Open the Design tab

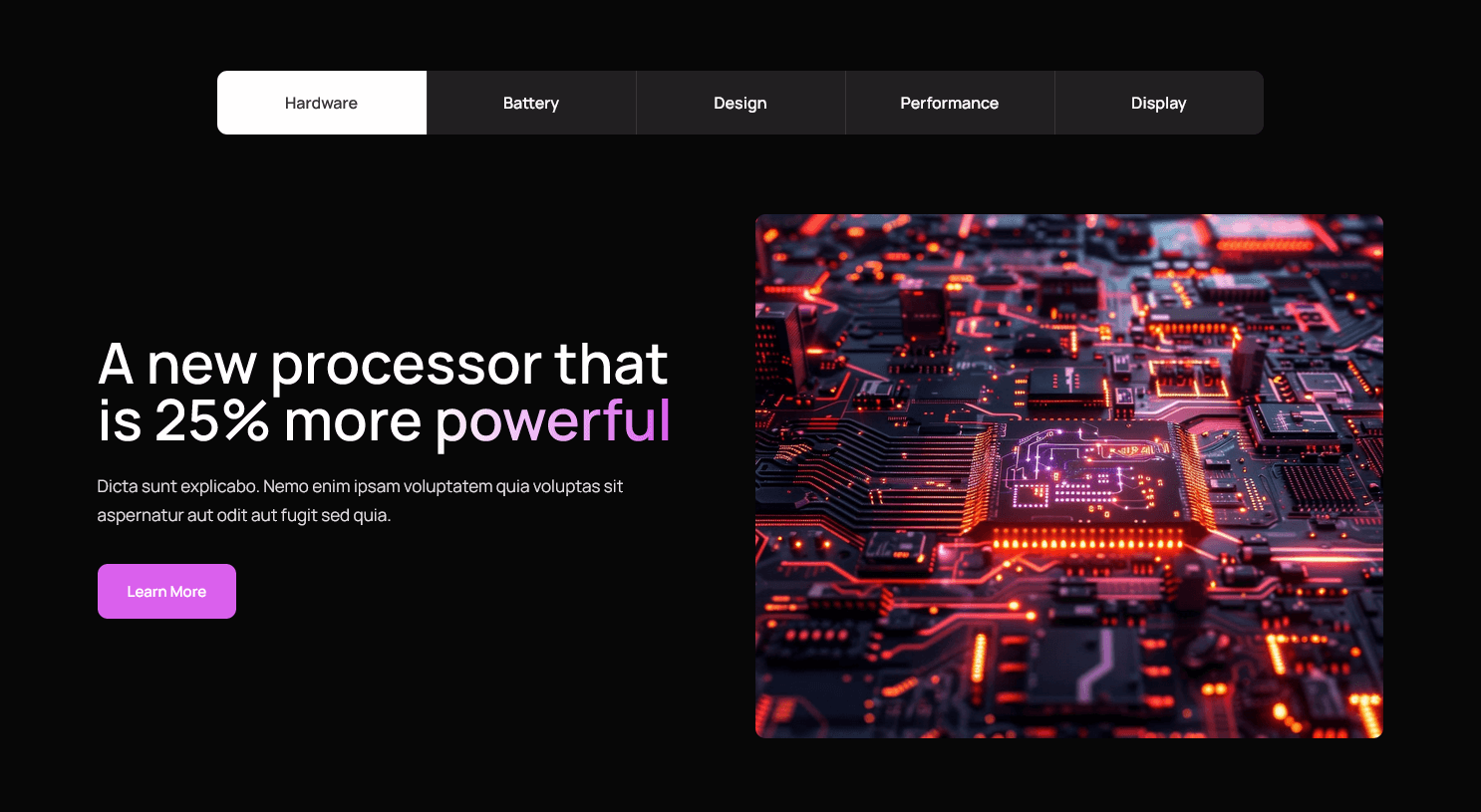click(740, 103)
